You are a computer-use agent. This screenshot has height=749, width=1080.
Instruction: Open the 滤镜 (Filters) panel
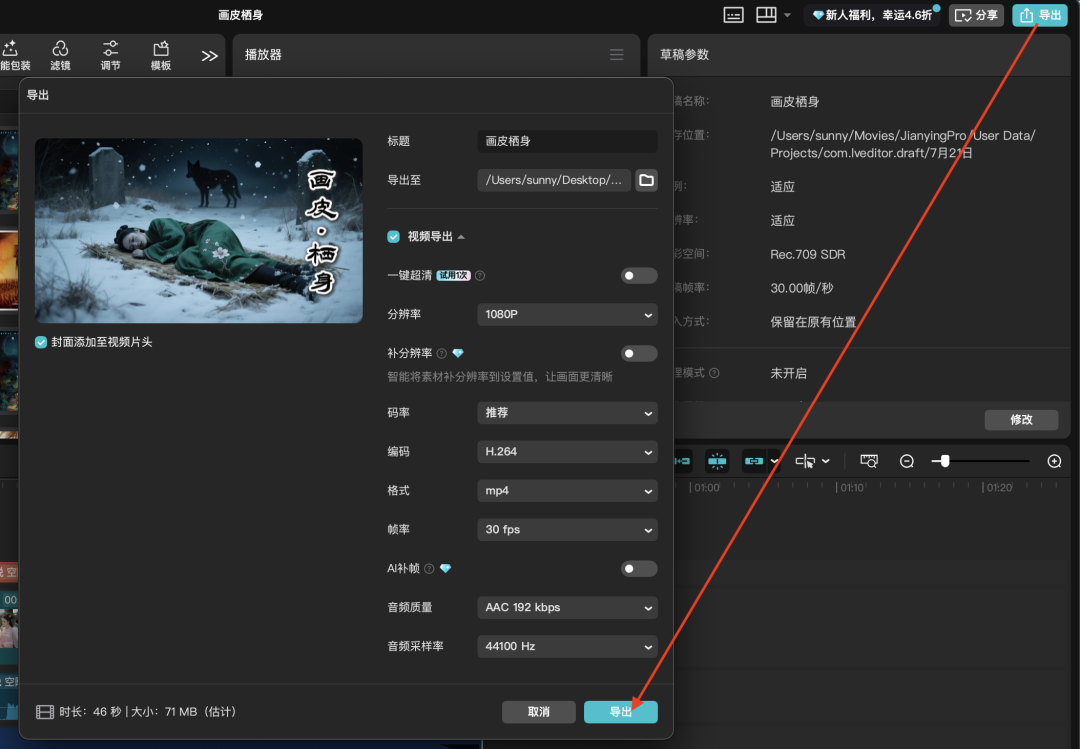pyautogui.click(x=60, y=55)
